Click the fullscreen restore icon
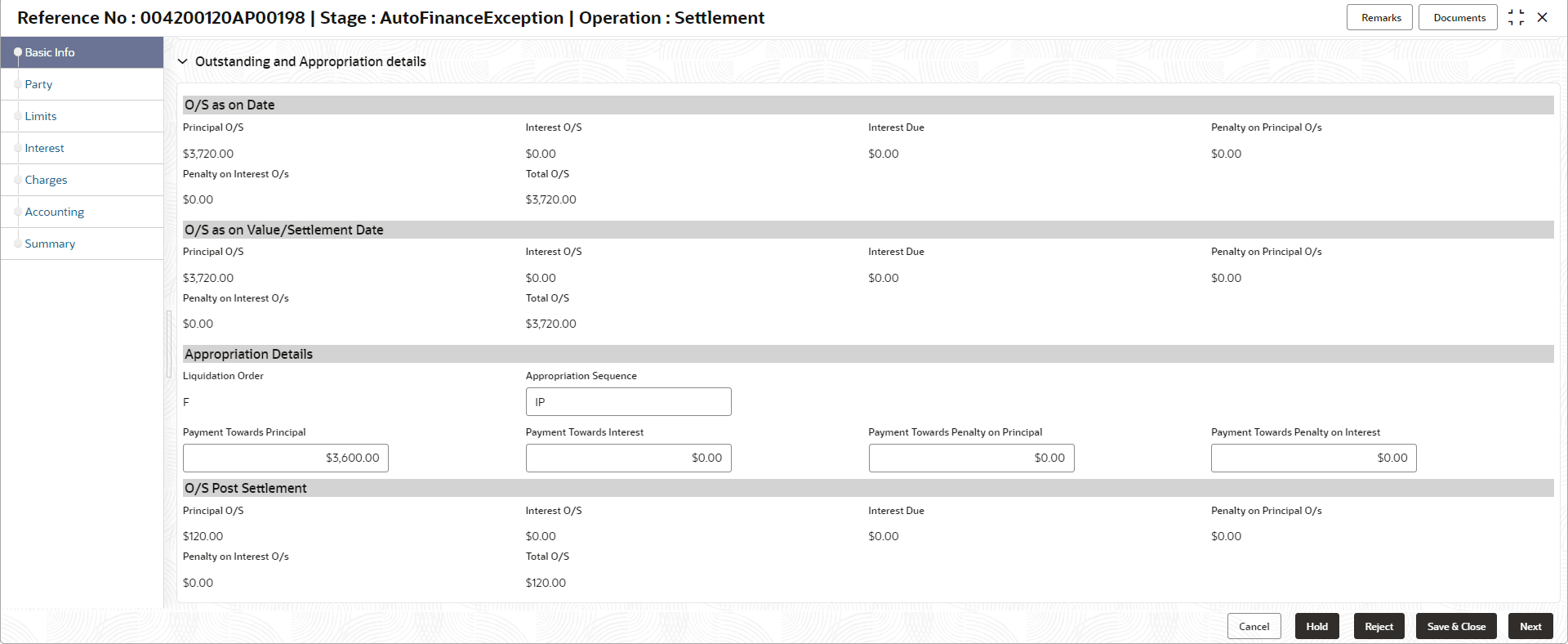The image size is (1568, 644). point(1516,18)
